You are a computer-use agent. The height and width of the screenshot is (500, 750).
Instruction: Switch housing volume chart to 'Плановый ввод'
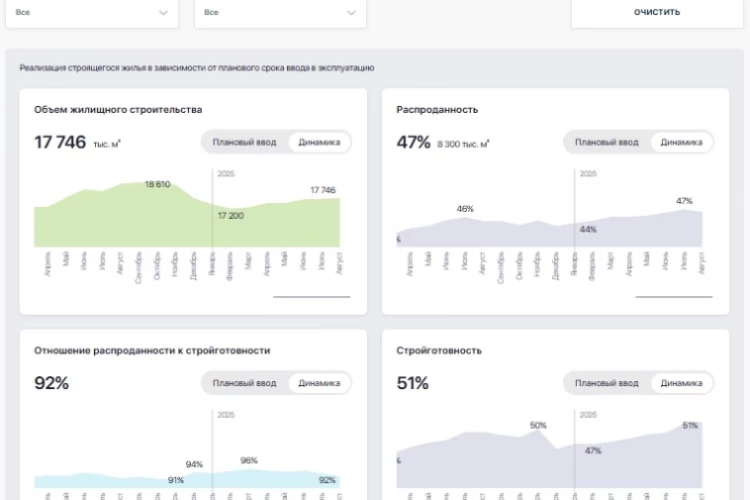(x=244, y=142)
